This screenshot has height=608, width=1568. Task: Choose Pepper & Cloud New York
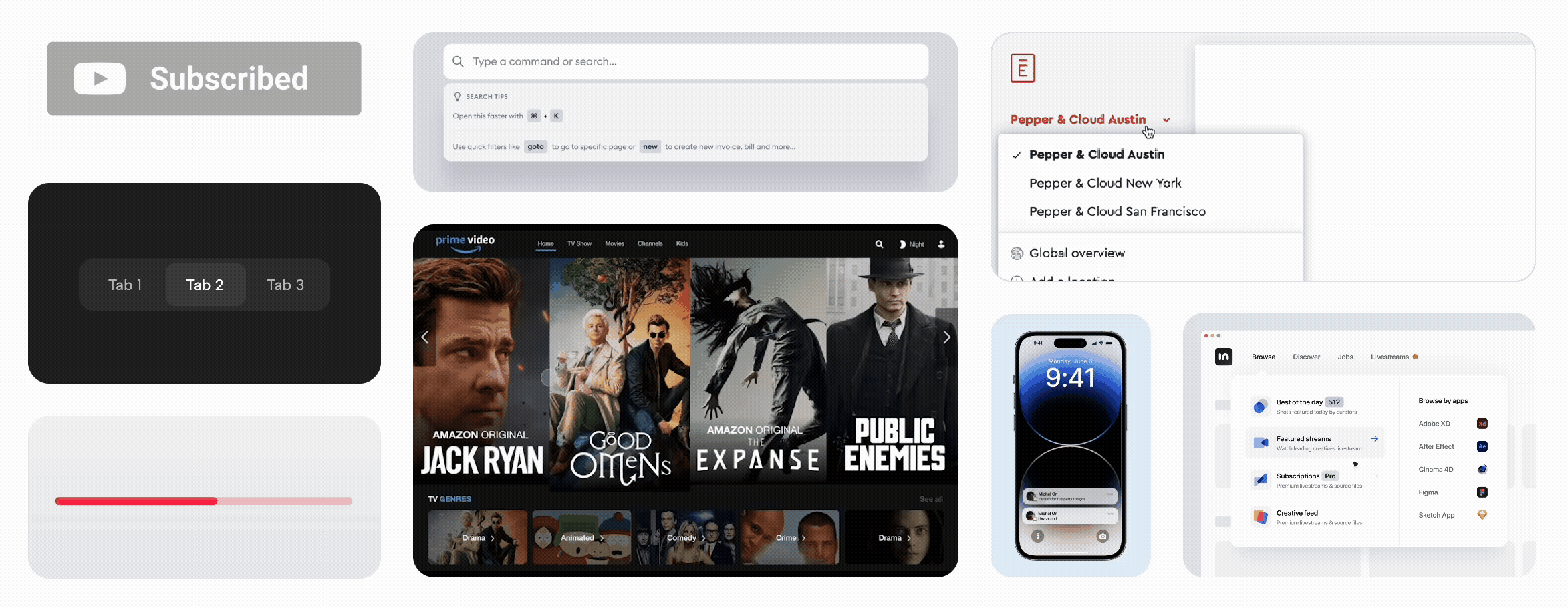[1105, 183]
